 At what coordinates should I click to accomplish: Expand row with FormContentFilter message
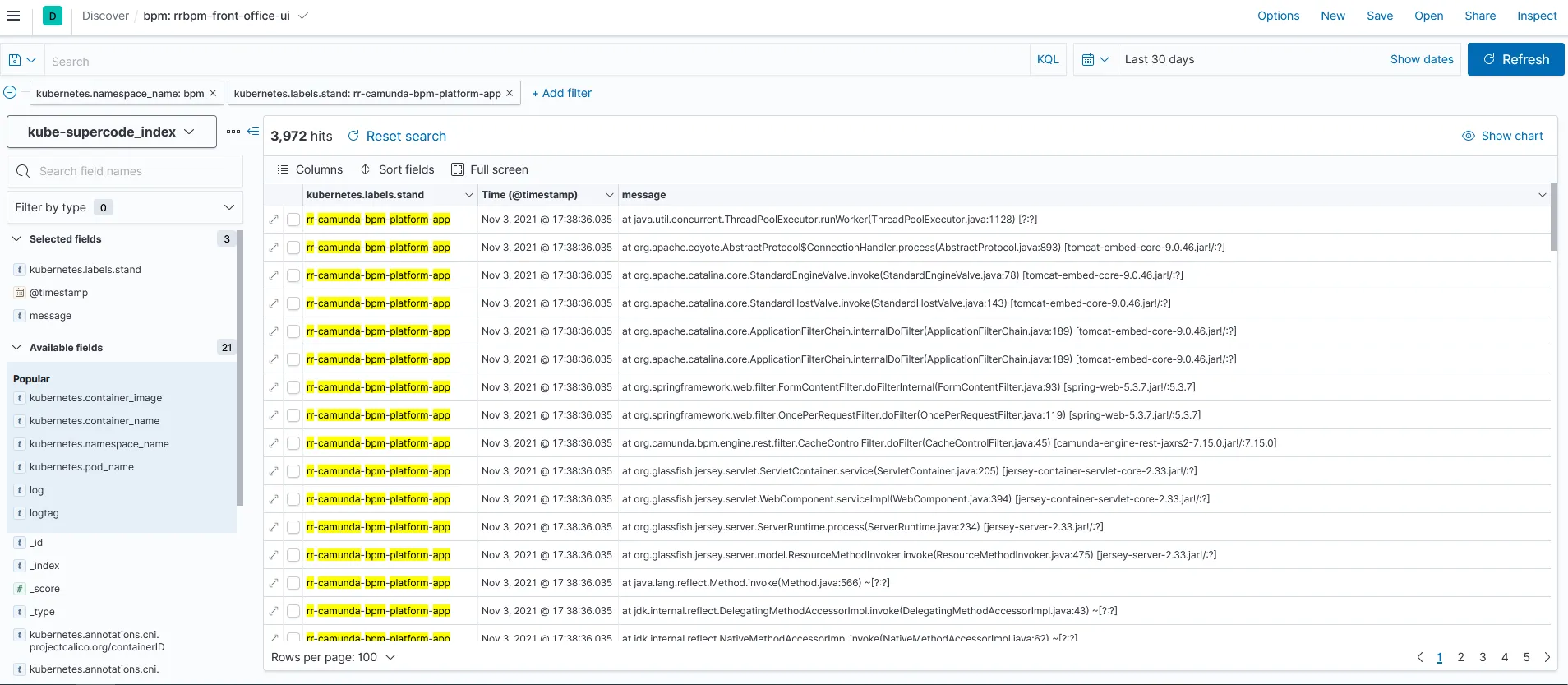(274, 387)
